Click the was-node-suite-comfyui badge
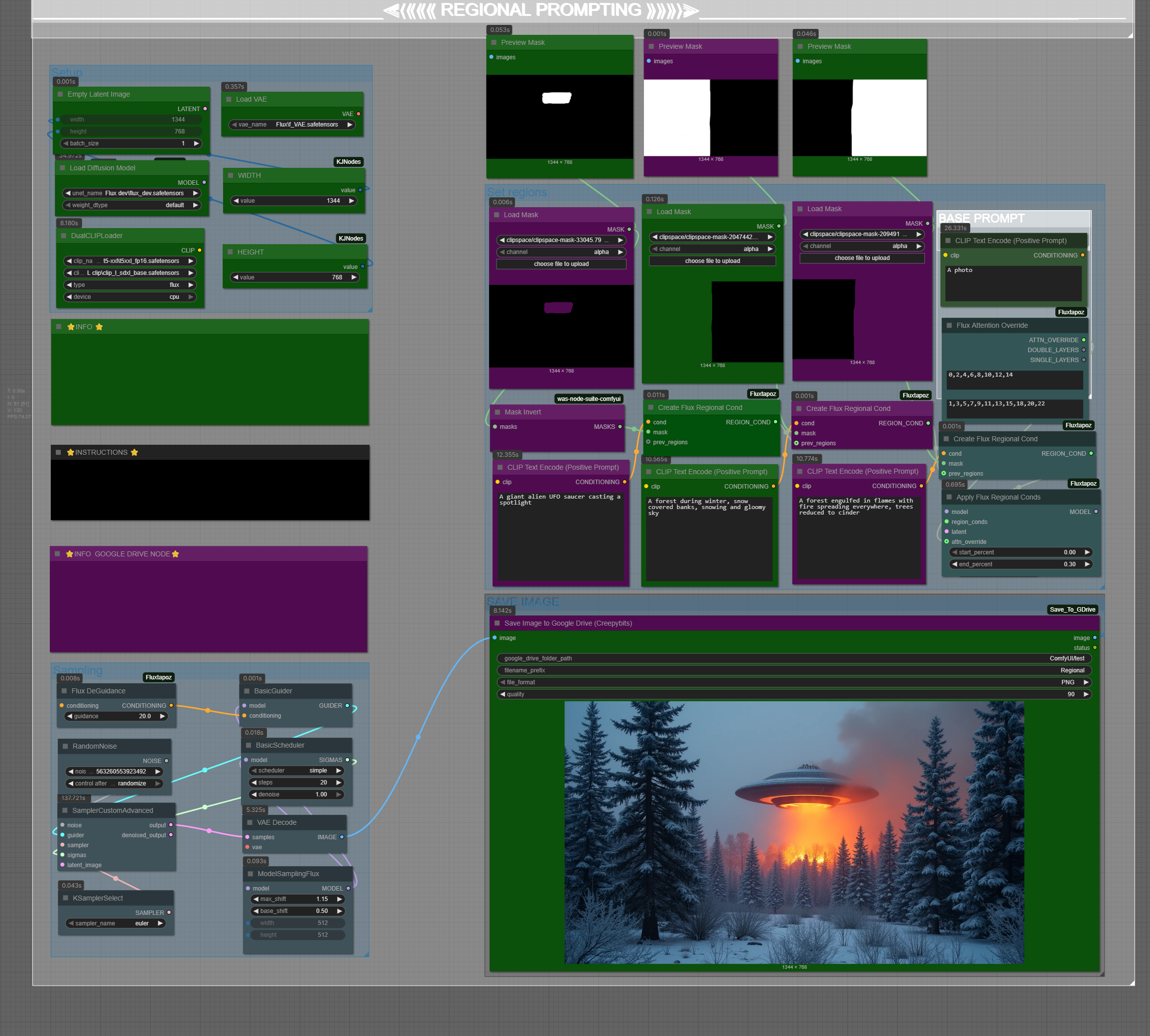This screenshot has height=1036, width=1150. [x=589, y=399]
